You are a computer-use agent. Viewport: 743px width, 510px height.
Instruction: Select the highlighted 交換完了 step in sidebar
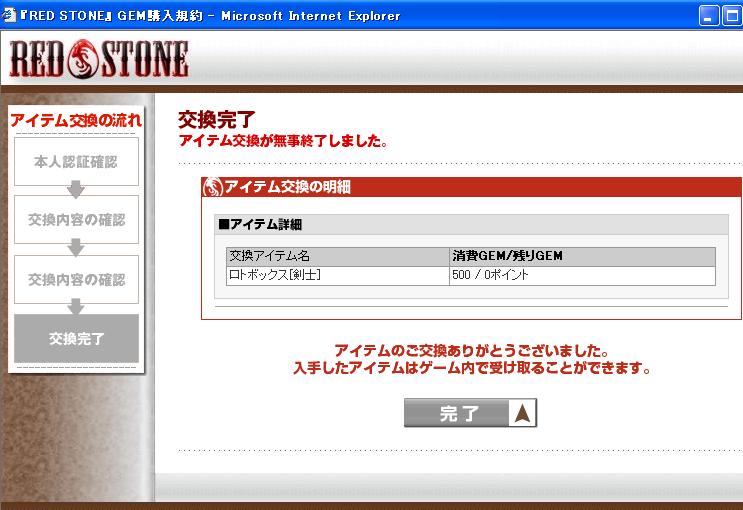76,338
